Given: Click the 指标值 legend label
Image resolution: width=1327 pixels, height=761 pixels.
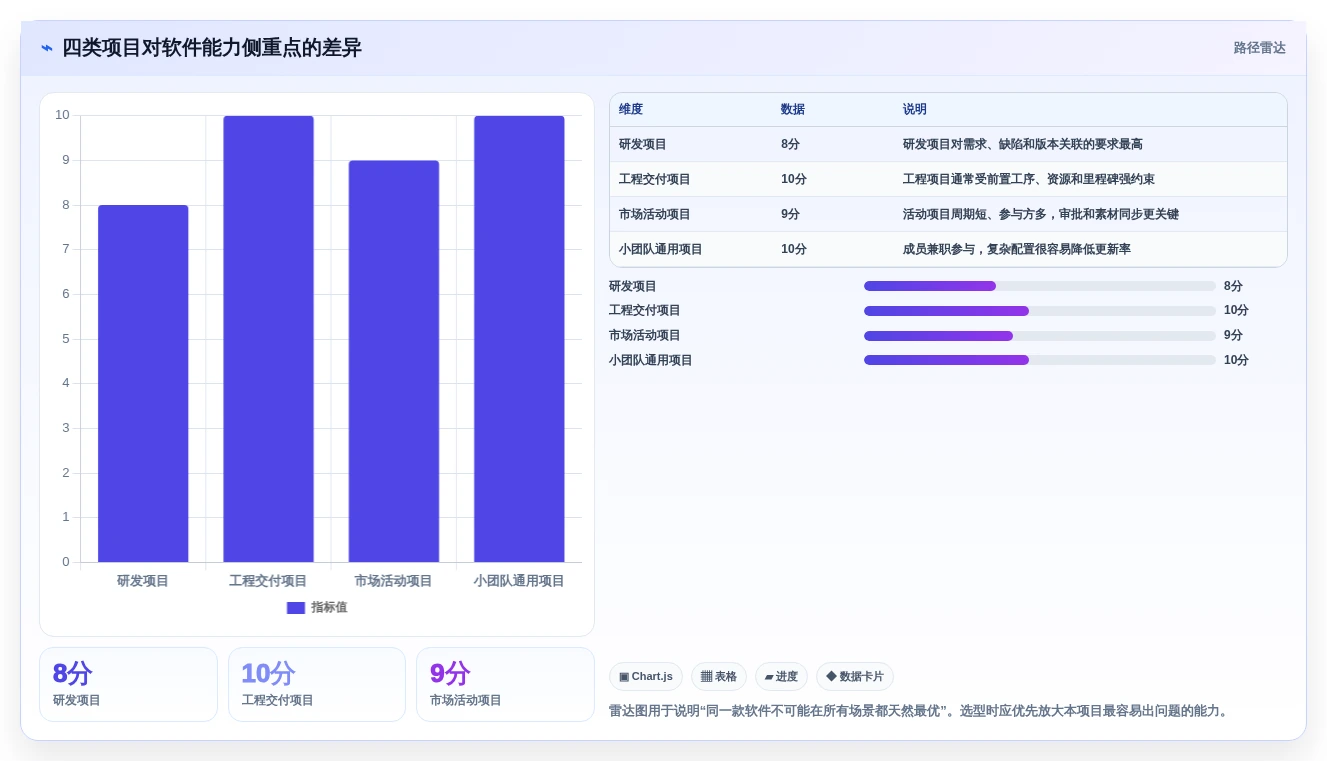Looking at the screenshot, I should (329, 607).
